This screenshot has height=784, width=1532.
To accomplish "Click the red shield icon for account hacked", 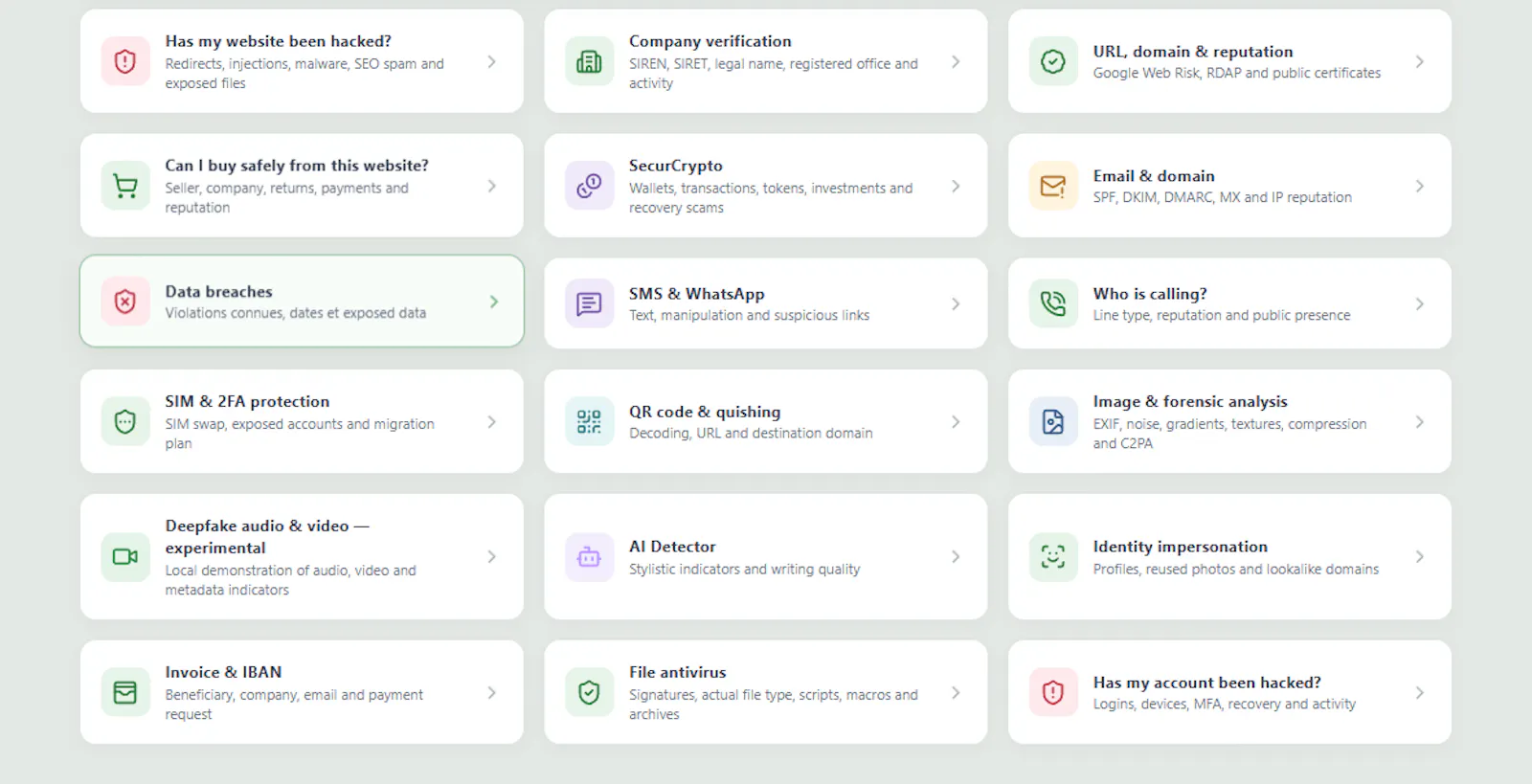I will [1053, 692].
